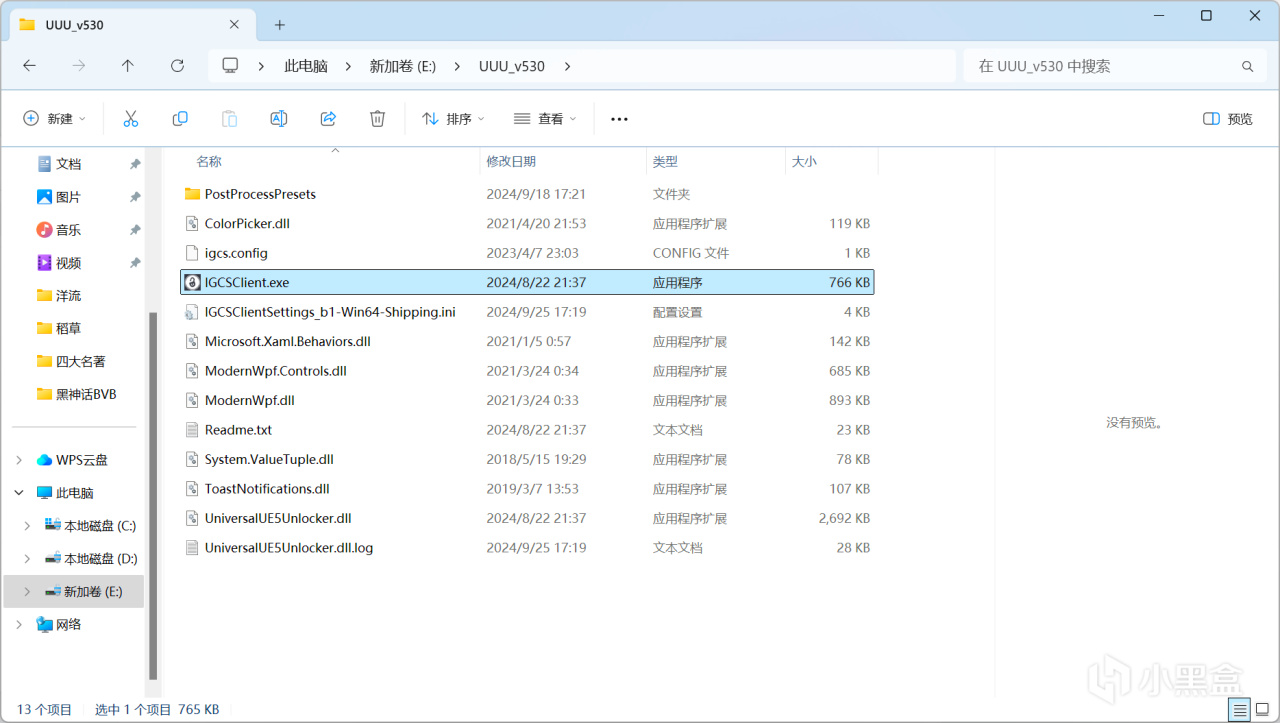Select System.ValueTuple.dll file name

coord(269,460)
